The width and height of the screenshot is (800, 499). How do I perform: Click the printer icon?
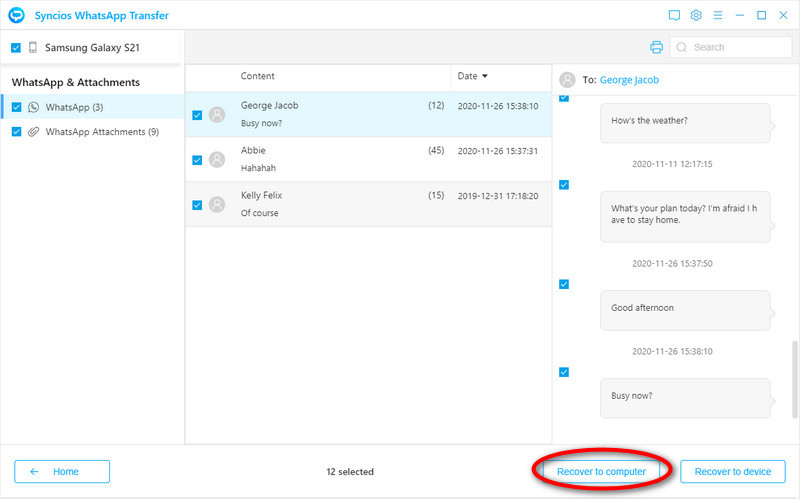tap(656, 47)
